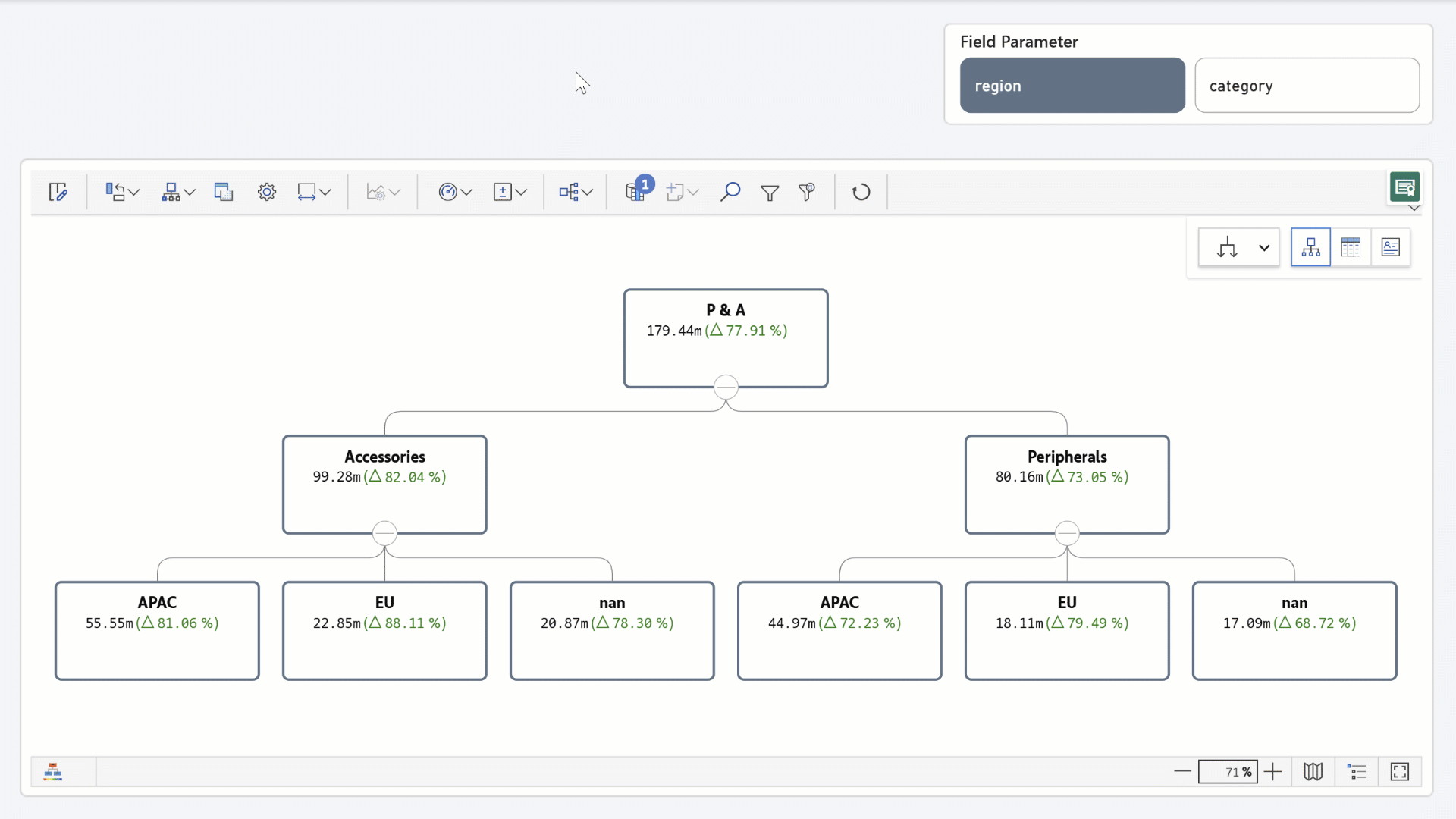Collapse the Peripherals node
The width and height of the screenshot is (1456, 819).
point(1067,534)
